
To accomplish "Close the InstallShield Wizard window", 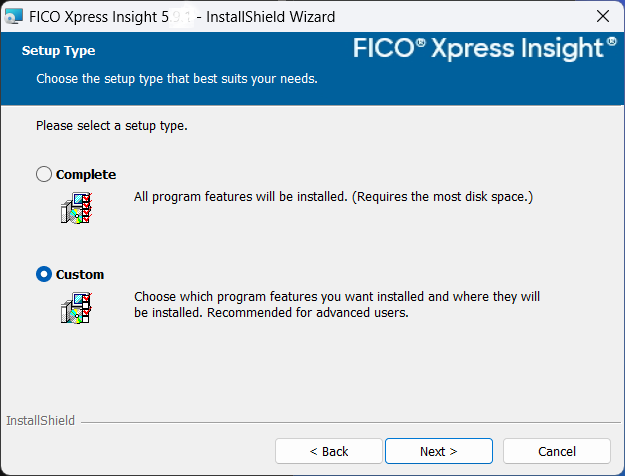I will point(603,17).
